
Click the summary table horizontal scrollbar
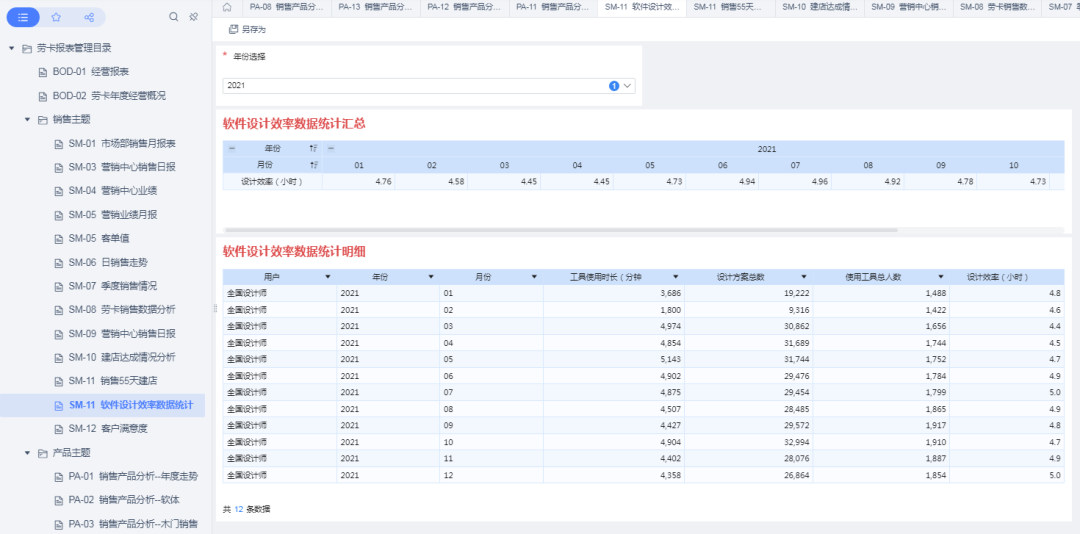tap(560, 229)
